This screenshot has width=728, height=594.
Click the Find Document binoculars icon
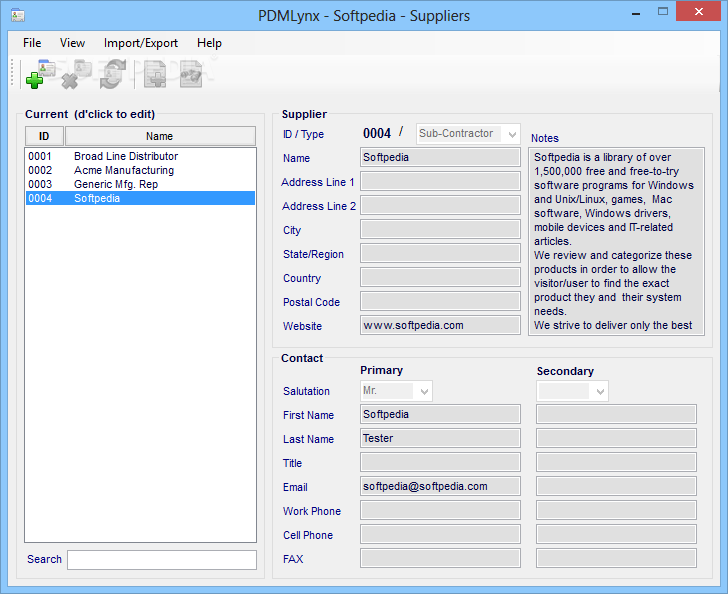pos(191,74)
